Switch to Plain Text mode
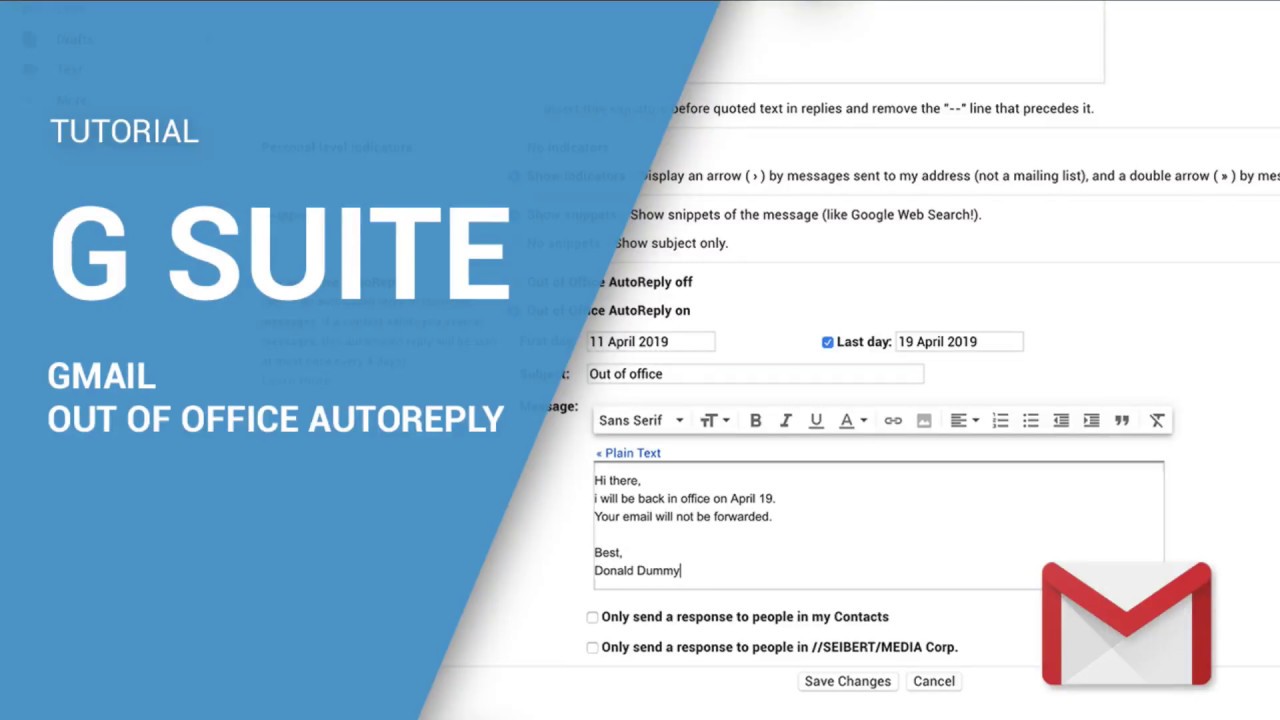Image resolution: width=1280 pixels, height=720 pixels. click(628, 453)
